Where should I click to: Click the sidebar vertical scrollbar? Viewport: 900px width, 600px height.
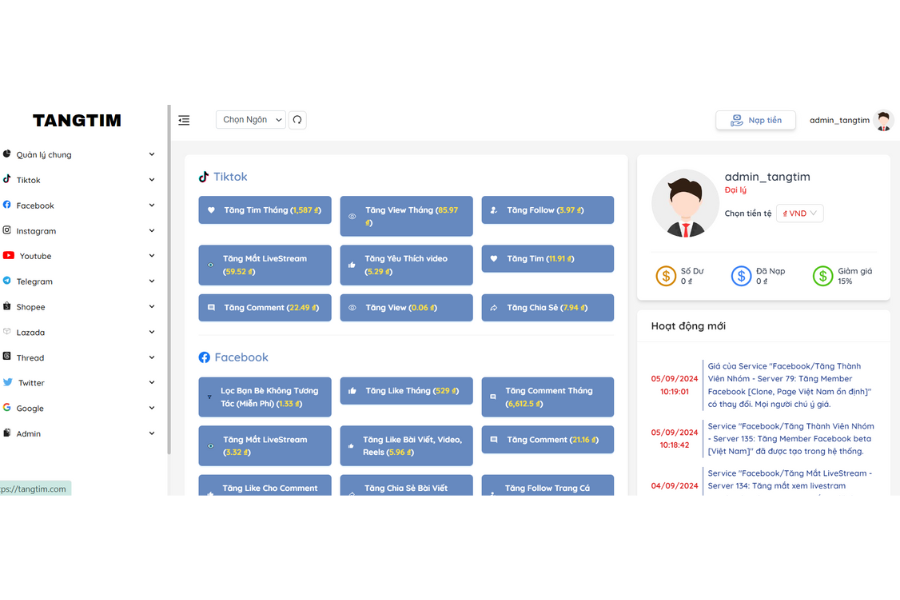click(169, 280)
